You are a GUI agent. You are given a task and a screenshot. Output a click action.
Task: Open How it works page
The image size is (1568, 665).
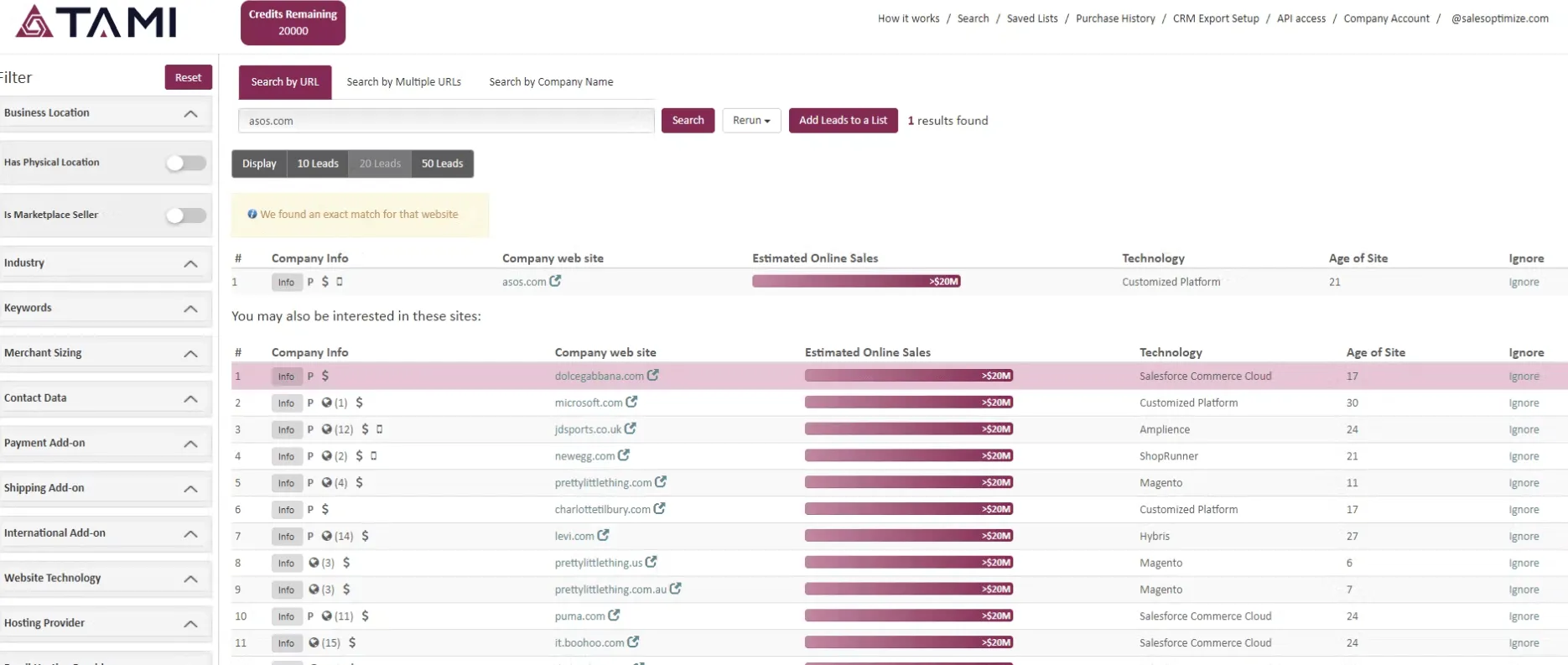click(x=909, y=18)
